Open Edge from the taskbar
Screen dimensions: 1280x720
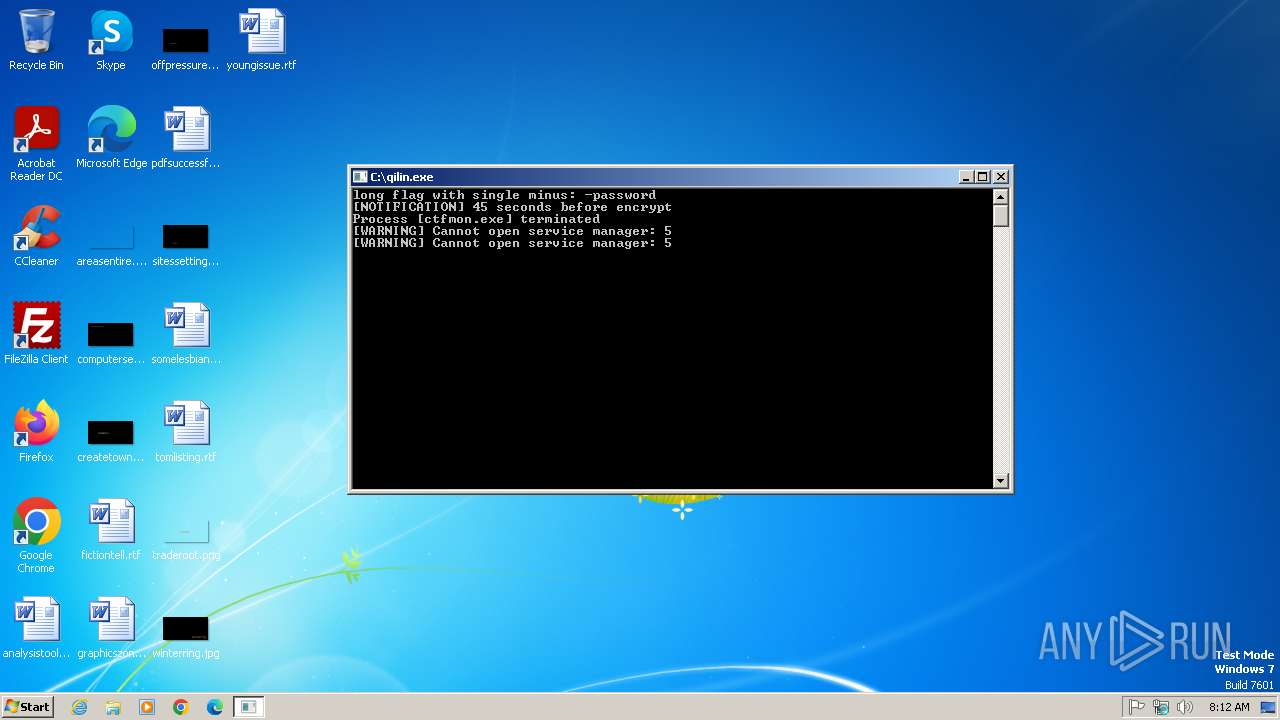tap(215, 707)
